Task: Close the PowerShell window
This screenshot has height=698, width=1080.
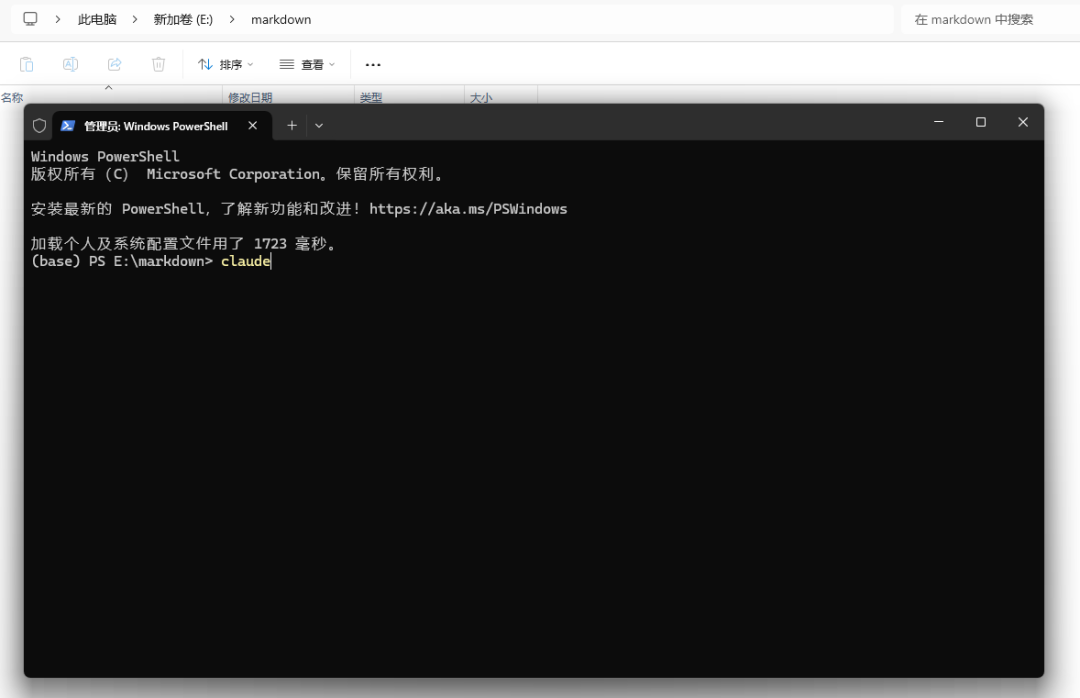Action: pos(1023,122)
